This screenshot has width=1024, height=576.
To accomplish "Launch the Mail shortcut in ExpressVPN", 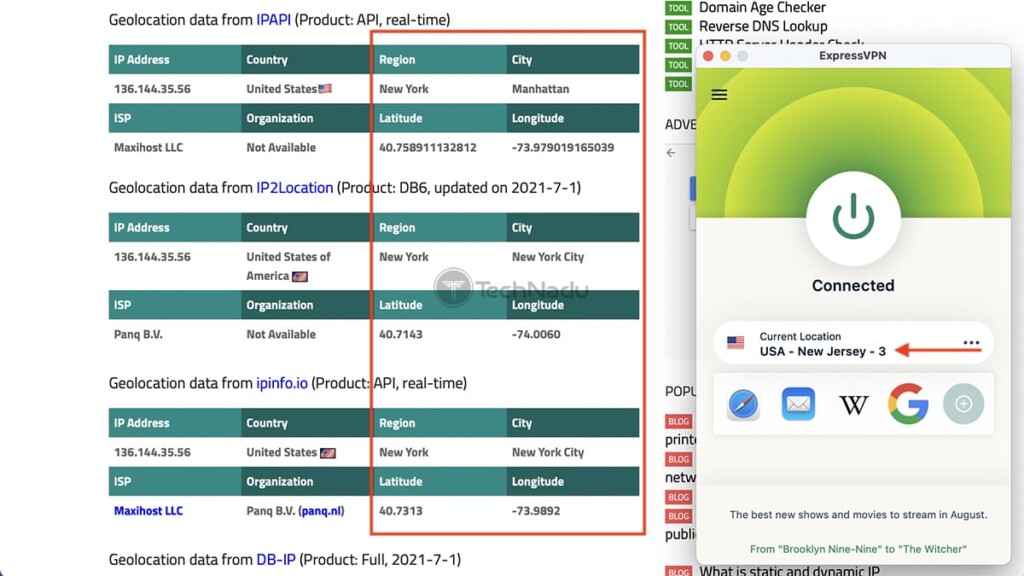I will (x=798, y=404).
